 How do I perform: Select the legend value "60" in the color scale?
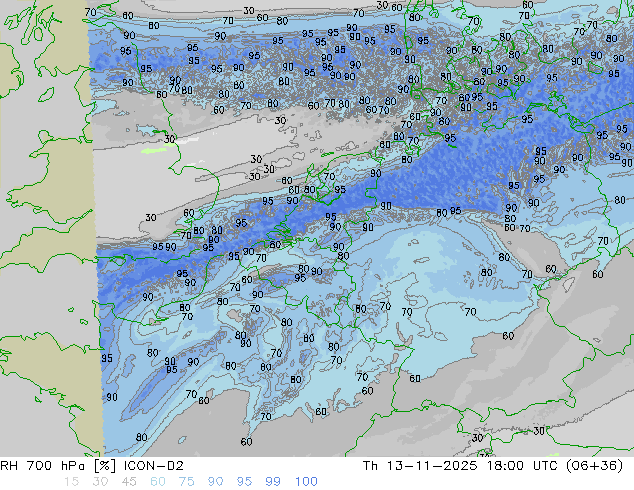pos(158,482)
